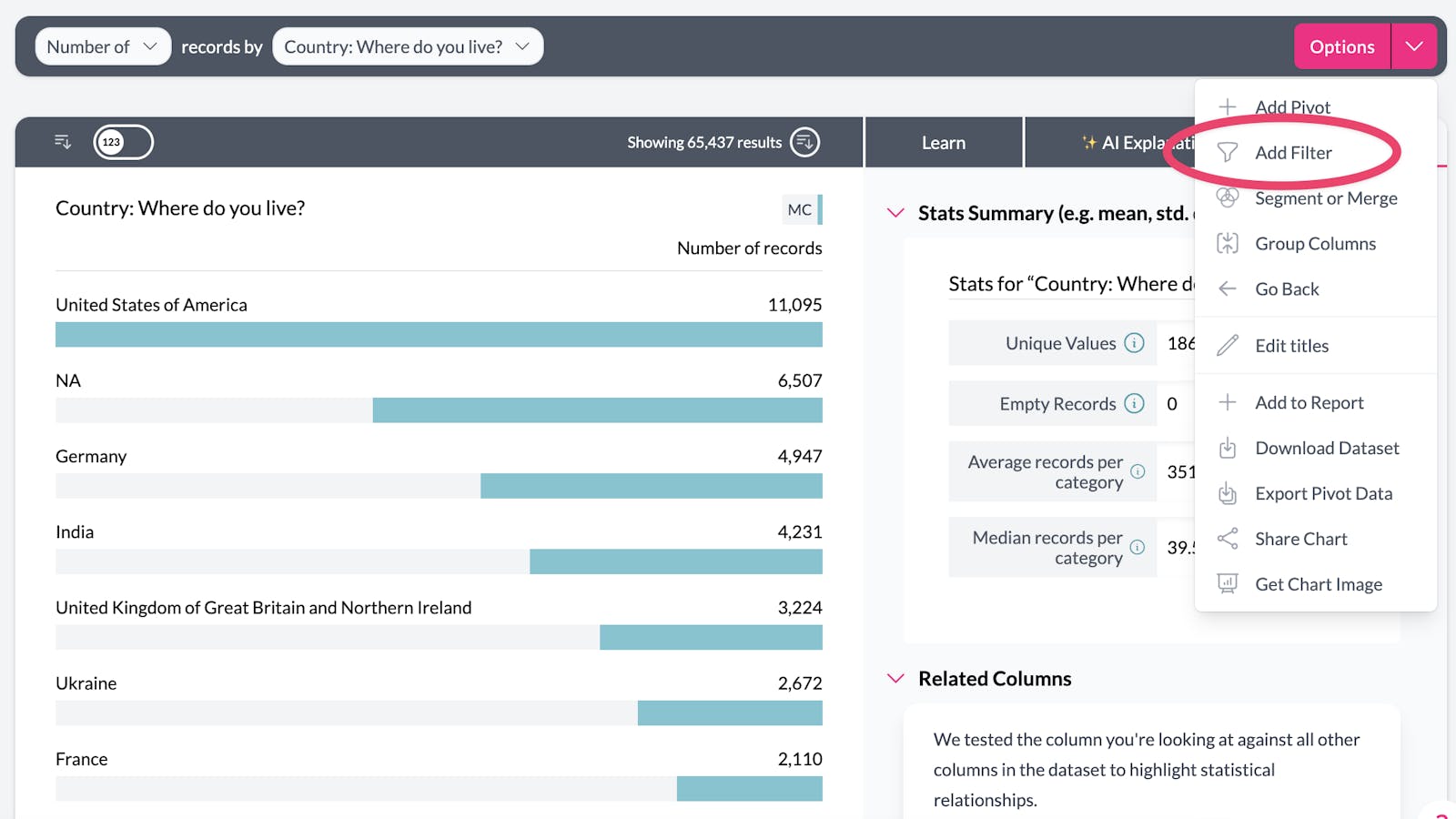Viewport: 1456px width, 819px height.
Task: Open the Number of dropdown
Action: (x=102, y=46)
